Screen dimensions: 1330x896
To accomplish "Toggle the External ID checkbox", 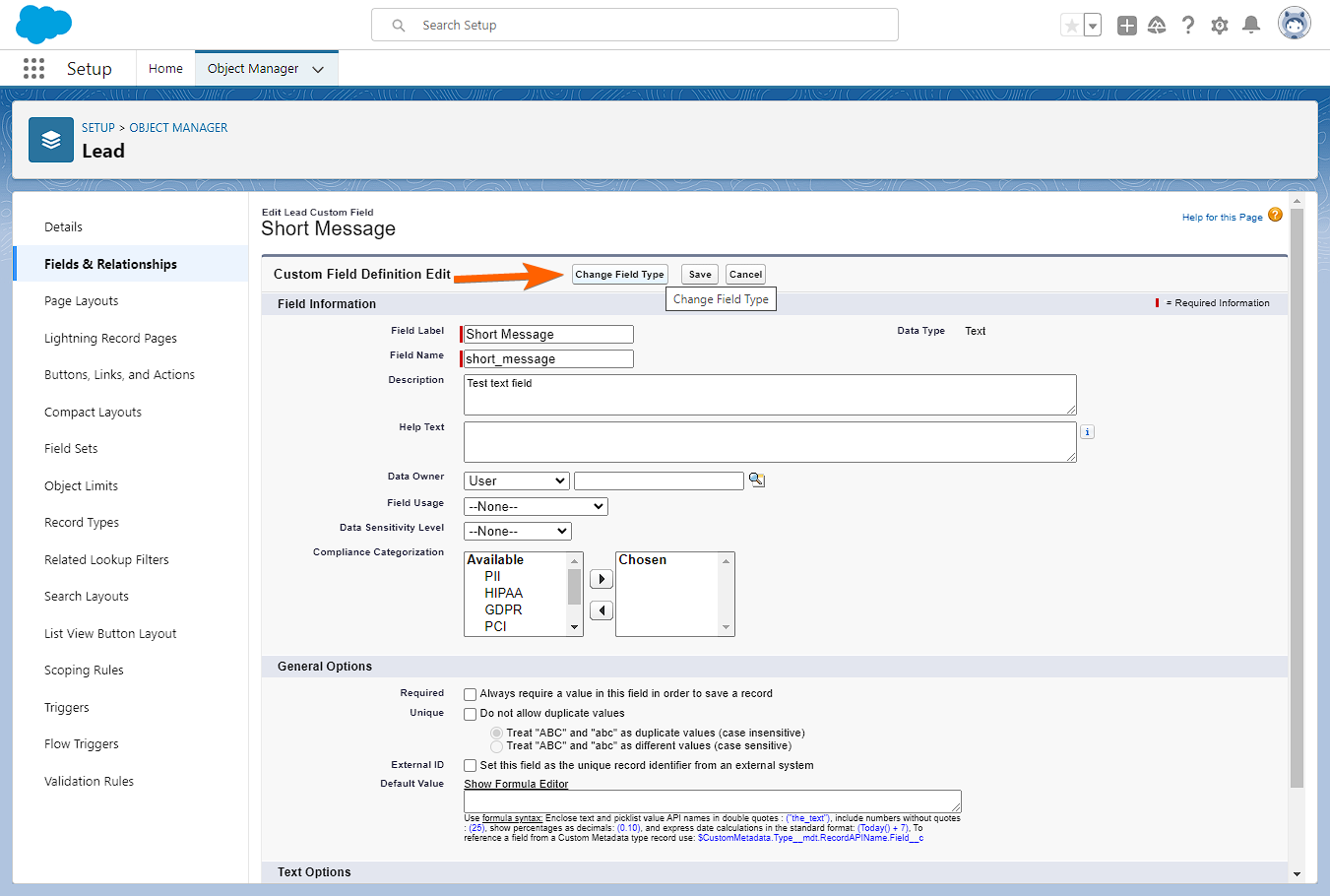I will [471, 766].
